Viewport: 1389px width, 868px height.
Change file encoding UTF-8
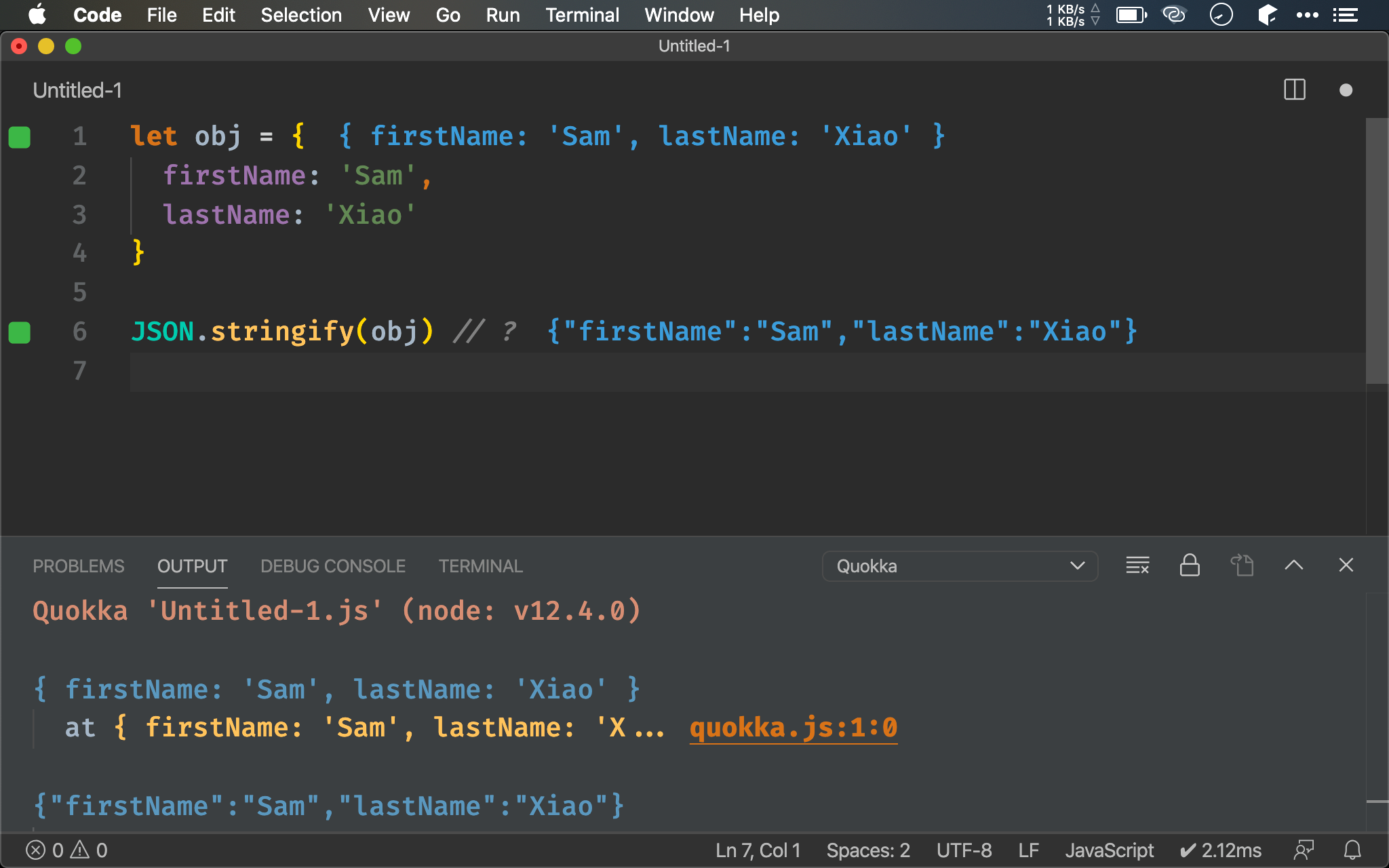[x=964, y=850]
